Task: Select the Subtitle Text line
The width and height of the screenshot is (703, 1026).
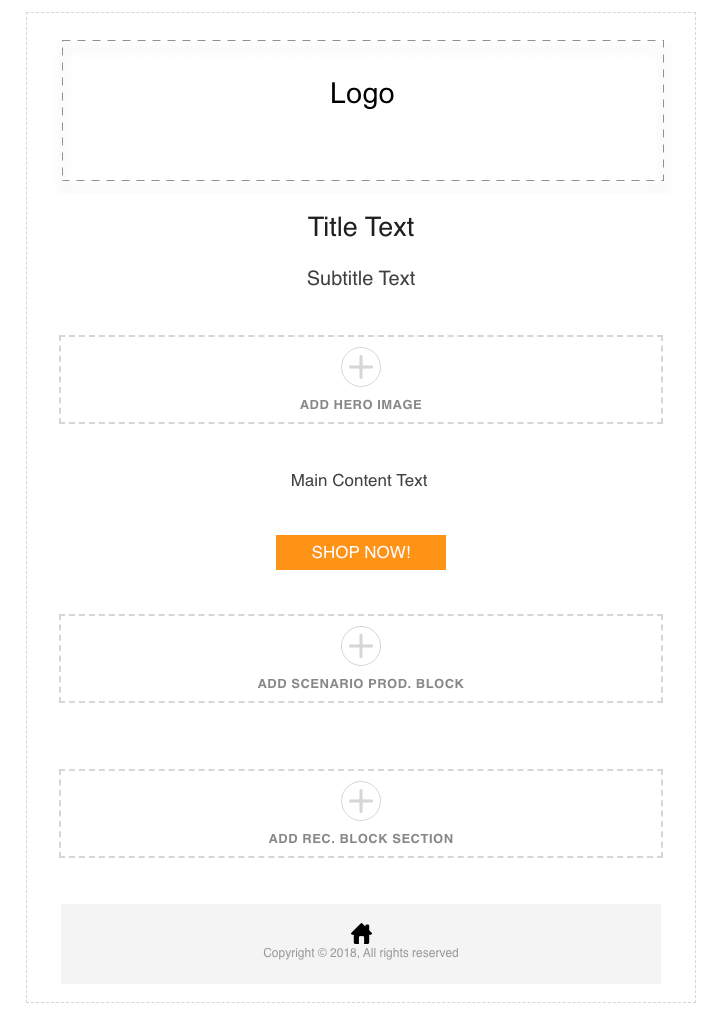Action: pyautogui.click(x=361, y=278)
